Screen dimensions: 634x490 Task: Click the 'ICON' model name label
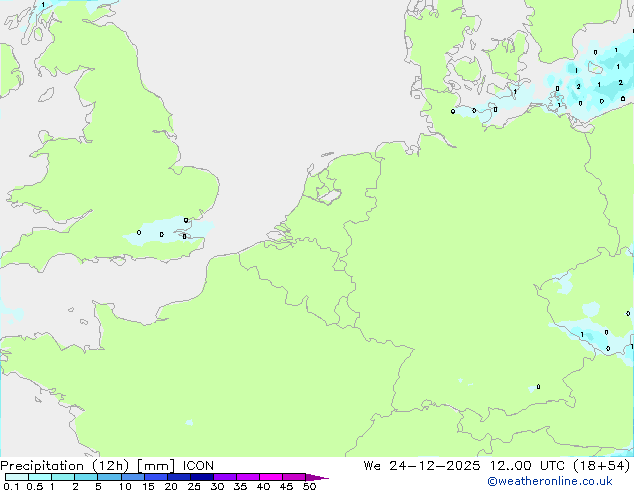(198, 466)
